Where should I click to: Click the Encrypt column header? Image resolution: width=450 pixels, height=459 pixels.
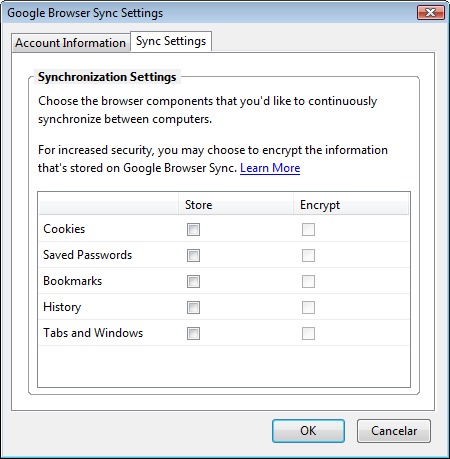click(351, 205)
